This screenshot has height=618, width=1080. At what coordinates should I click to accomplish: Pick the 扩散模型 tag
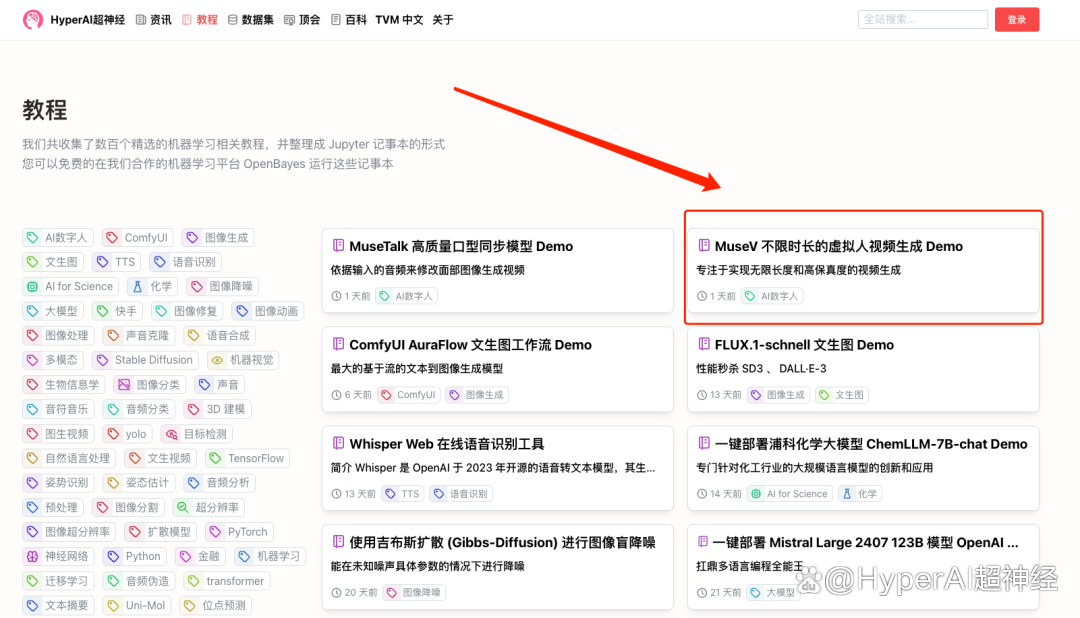(x=160, y=532)
